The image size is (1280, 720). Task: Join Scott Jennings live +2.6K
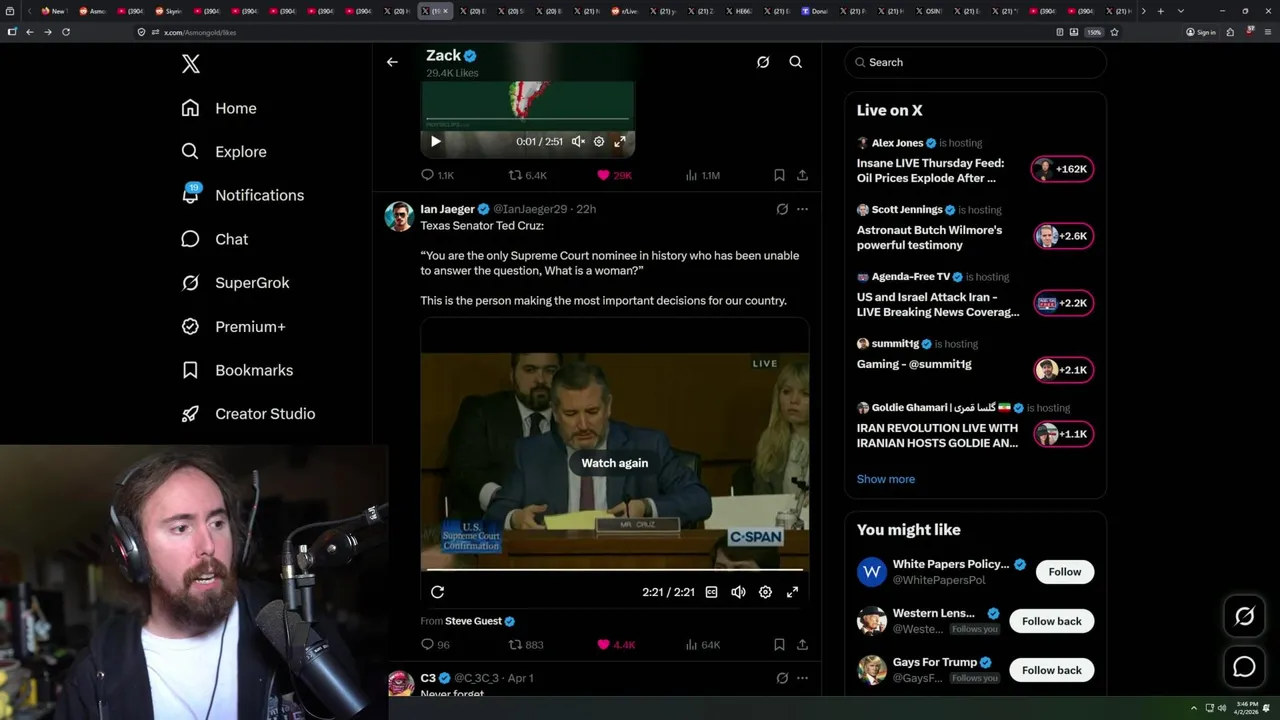click(x=1062, y=236)
